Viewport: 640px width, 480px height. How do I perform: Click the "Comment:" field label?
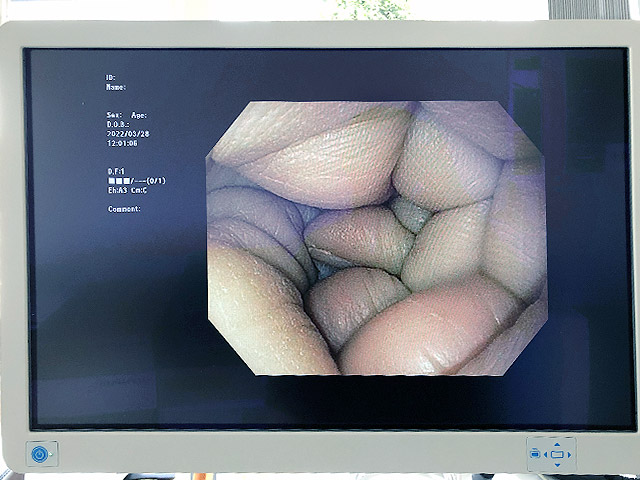pos(124,209)
